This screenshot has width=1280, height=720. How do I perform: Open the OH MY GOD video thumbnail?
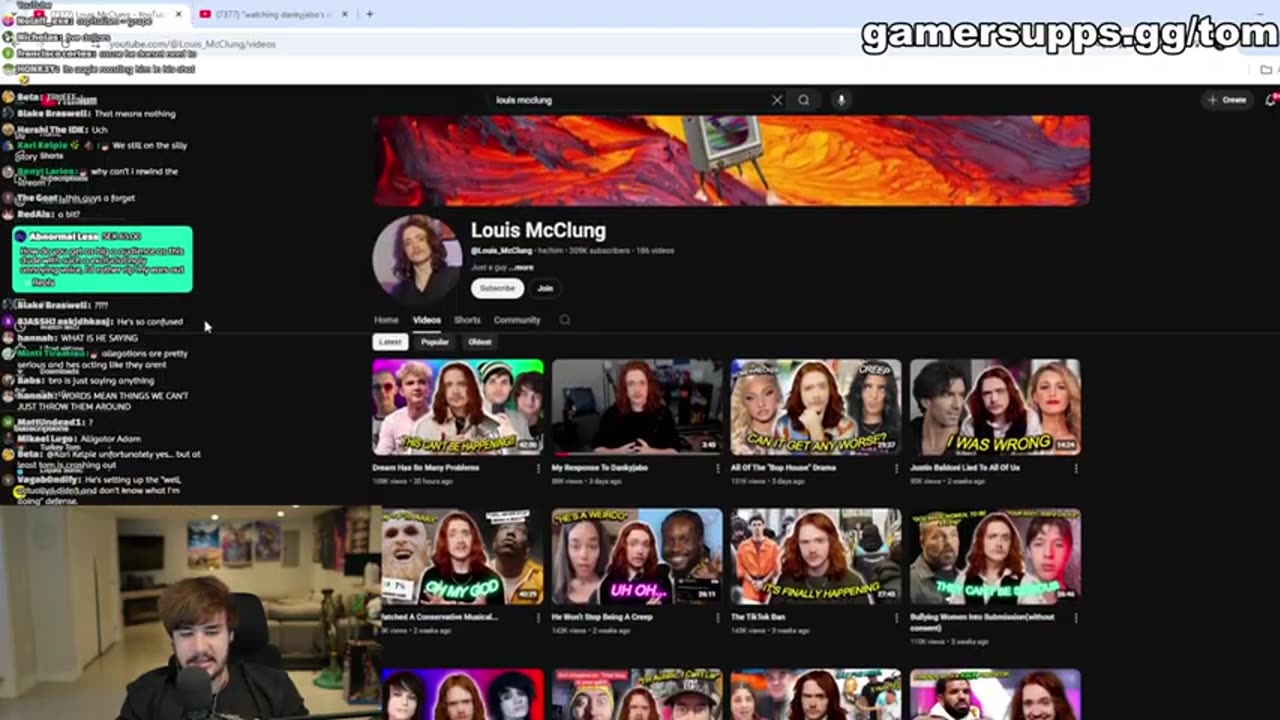(462, 556)
